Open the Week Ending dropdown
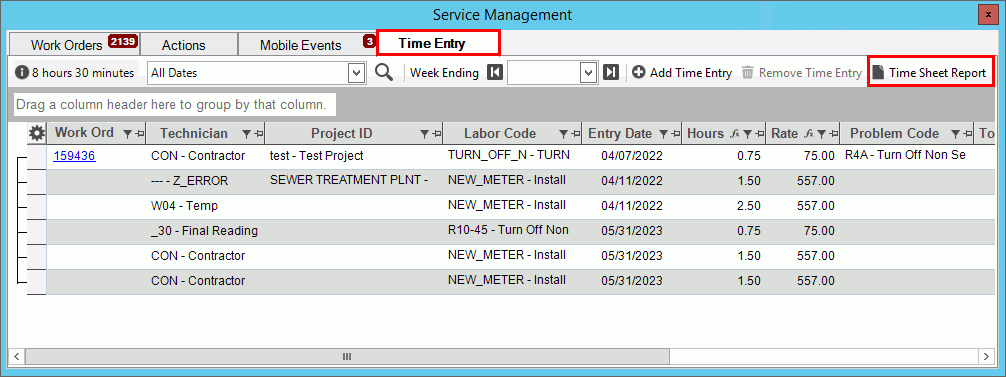This screenshot has height=377, width=1006. click(x=589, y=73)
